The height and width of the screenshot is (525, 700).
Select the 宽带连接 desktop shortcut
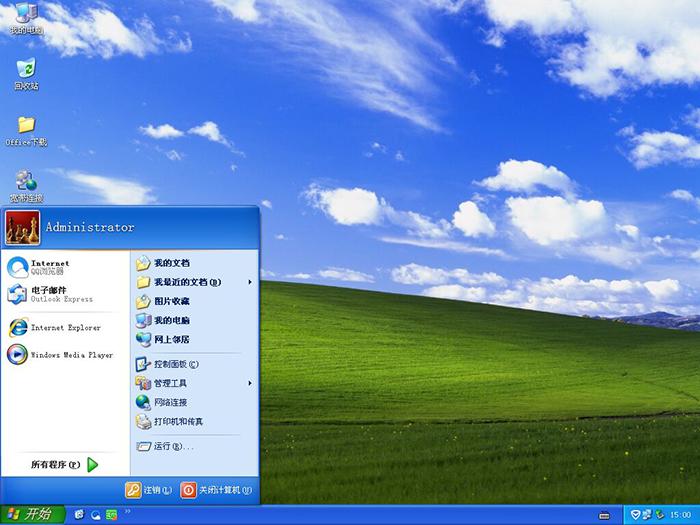[26, 186]
